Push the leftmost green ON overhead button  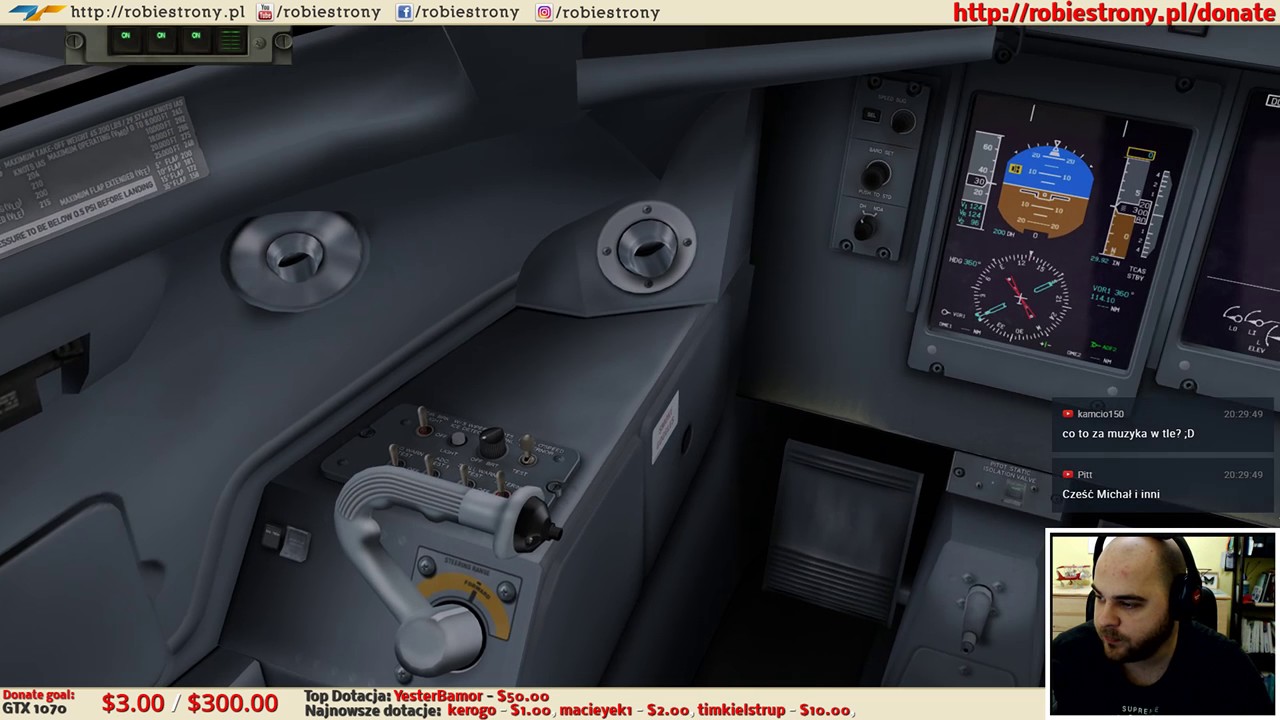click(x=126, y=38)
